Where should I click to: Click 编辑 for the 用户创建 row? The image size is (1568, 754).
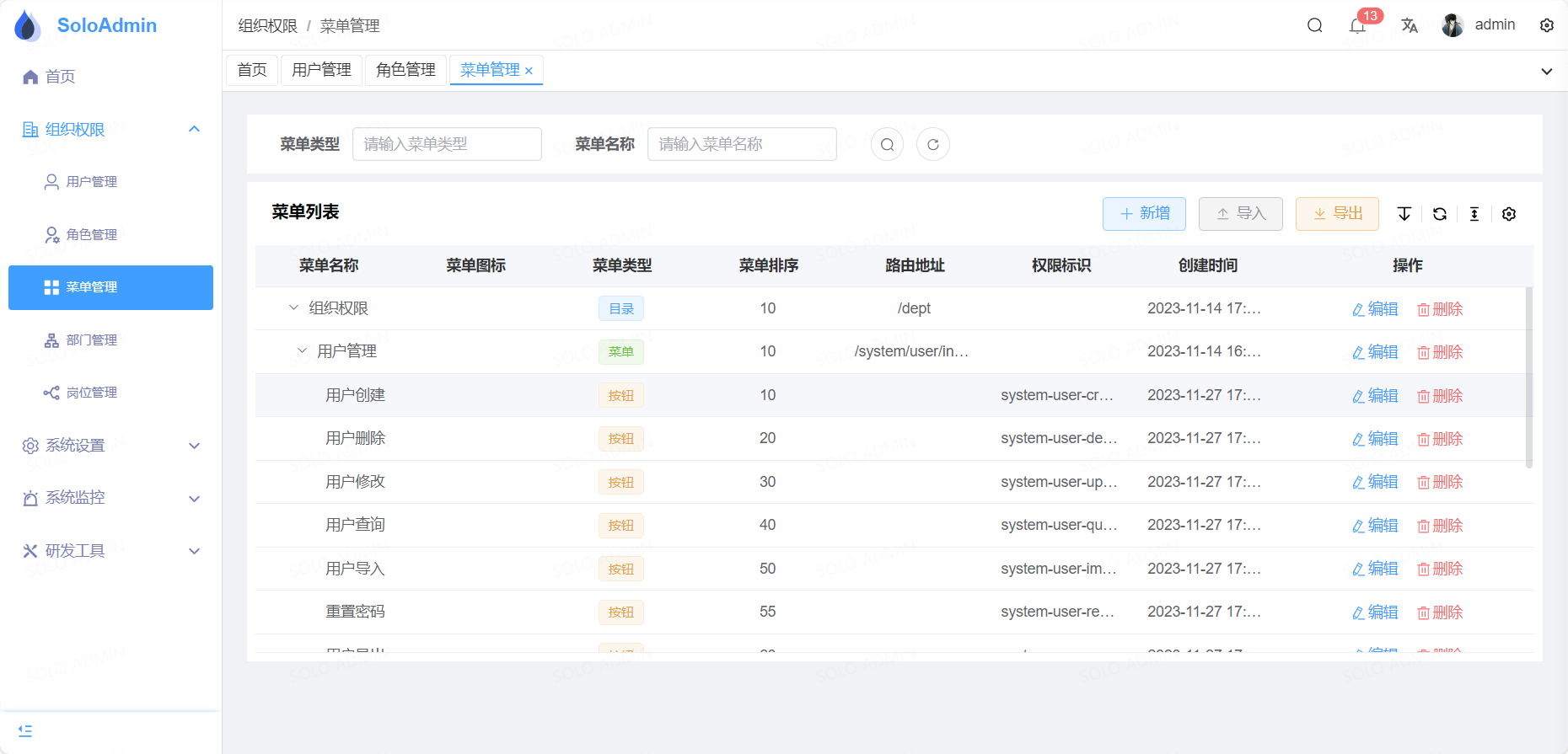(x=1375, y=395)
